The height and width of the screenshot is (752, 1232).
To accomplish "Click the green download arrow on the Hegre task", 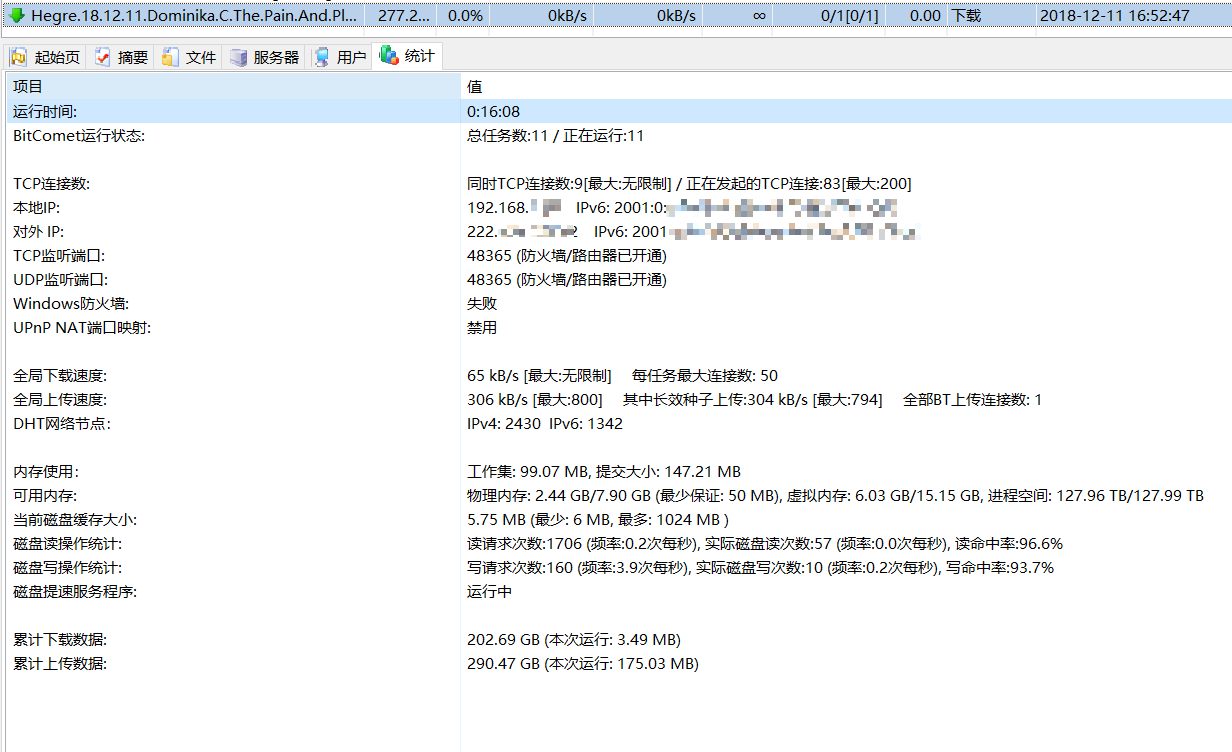I will coord(16,15).
